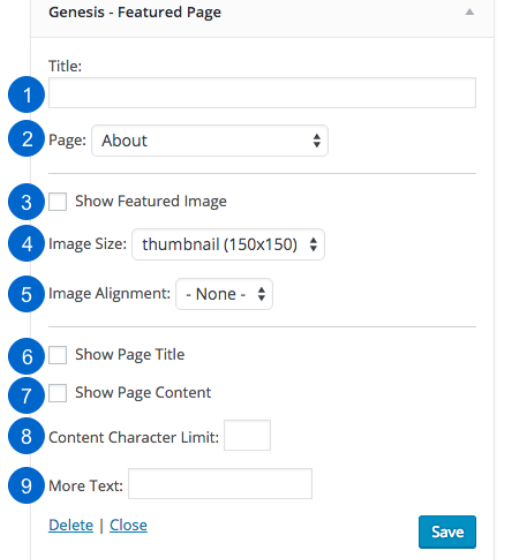Screen dimensions: 514x560
Task: Click the Genesis - Featured Page header title
Action: (x=135, y=12)
